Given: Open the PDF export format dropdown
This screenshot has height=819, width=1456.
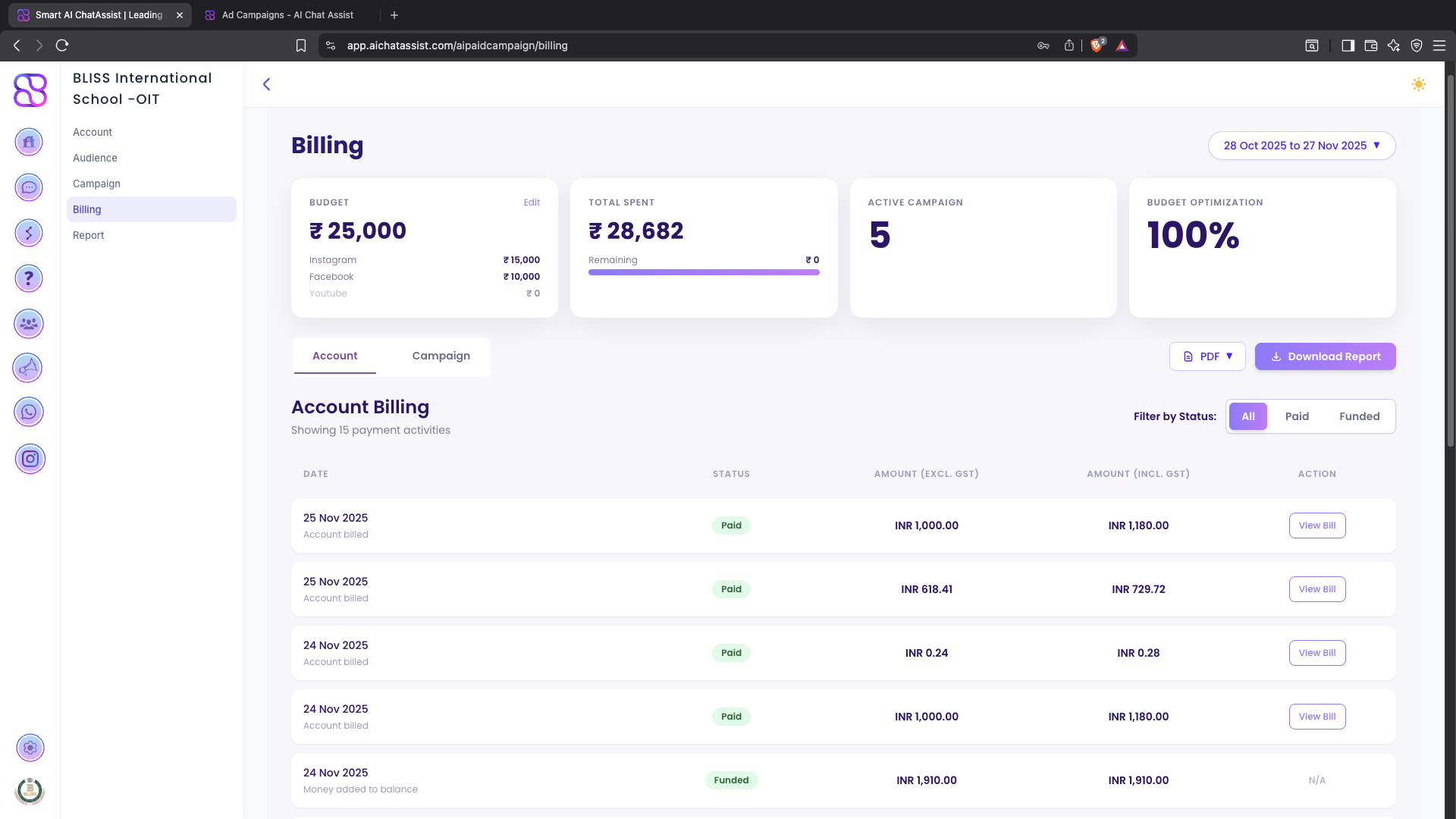Looking at the screenshot, I should pos(1207,356).
